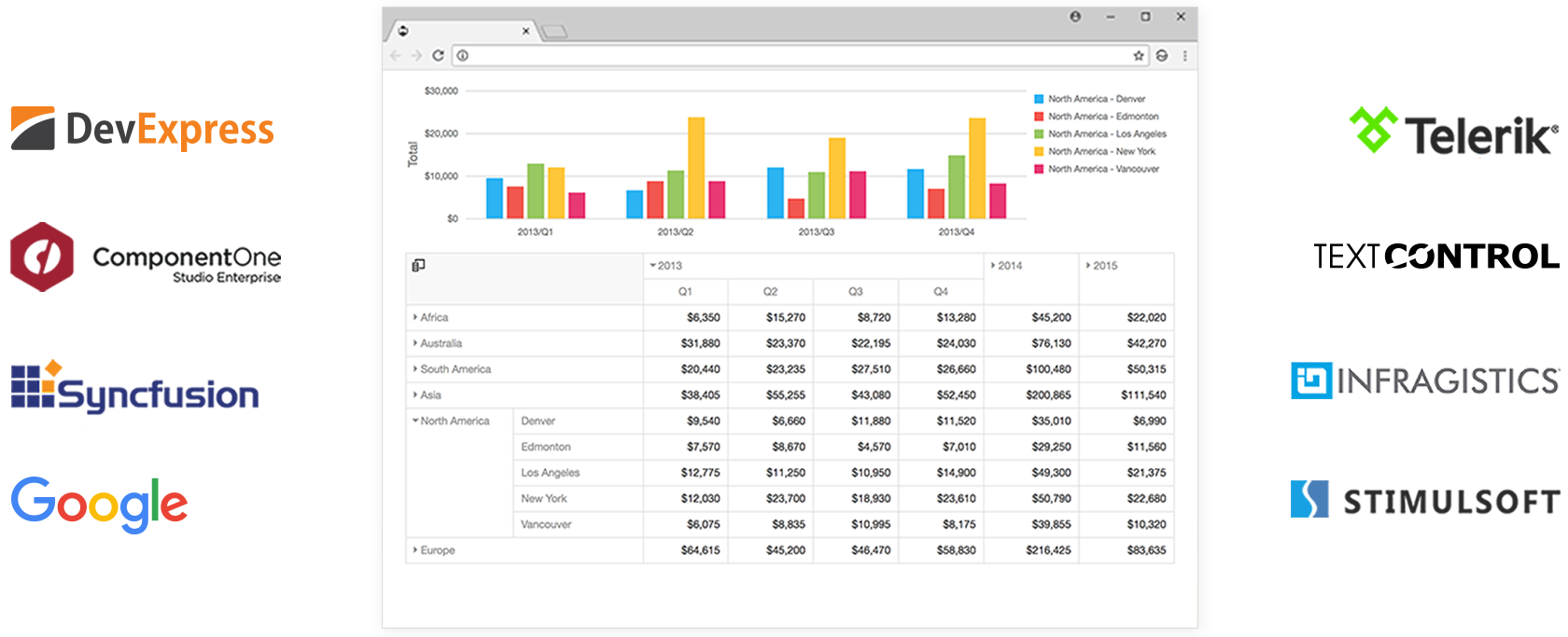Image resolution: width=1568 pixels, height=637 pixels.
Task: Select the Denver row label
Action: [539, 422]
